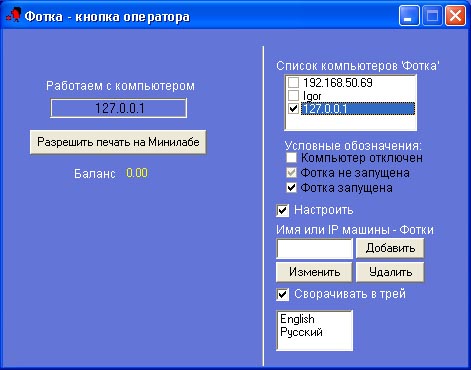Click the Имя или IP машины label

coord(355,230)
